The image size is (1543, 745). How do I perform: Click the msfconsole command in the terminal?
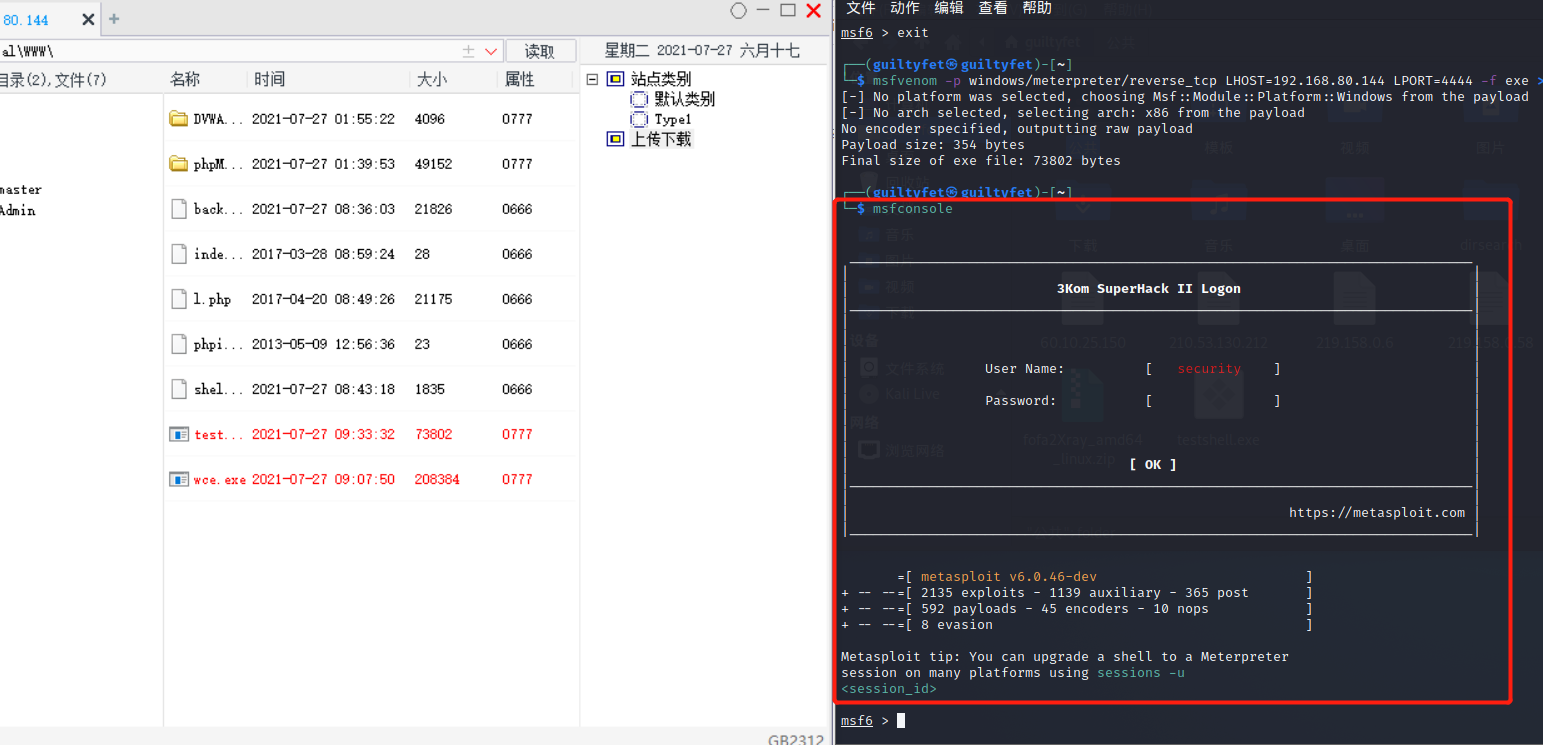912,209
